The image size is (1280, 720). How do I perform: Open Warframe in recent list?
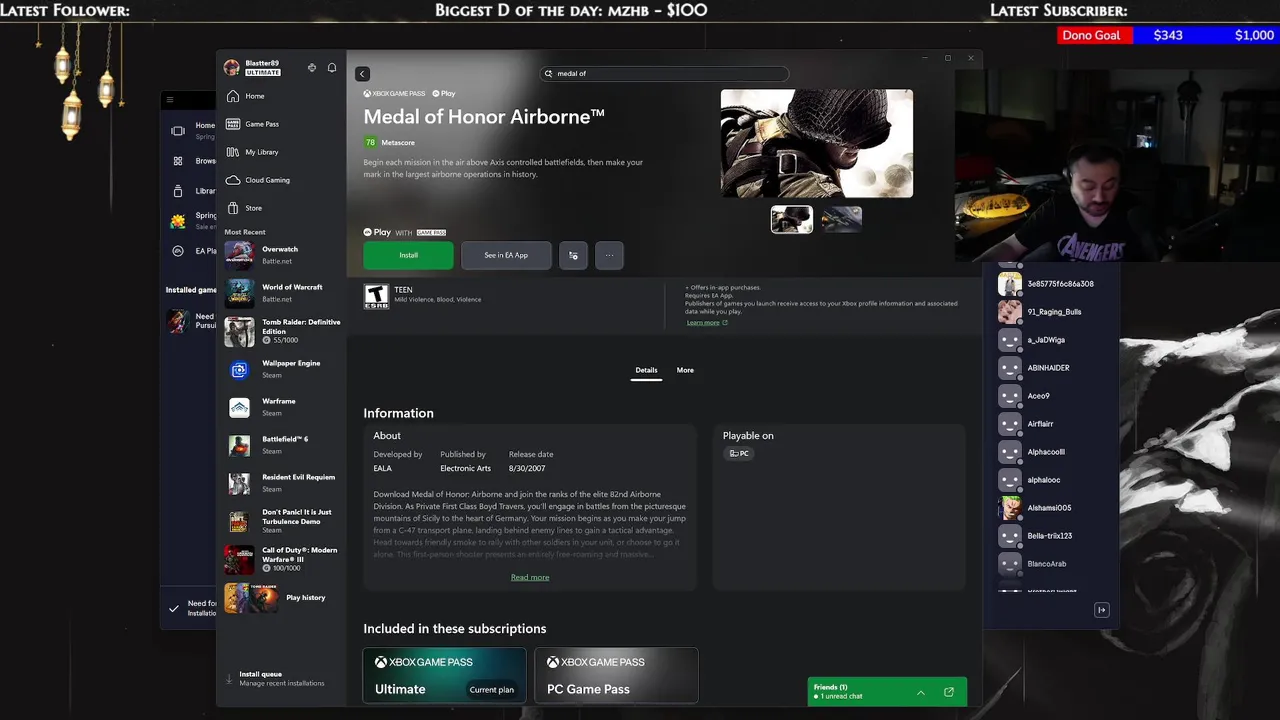coord(282,407)
